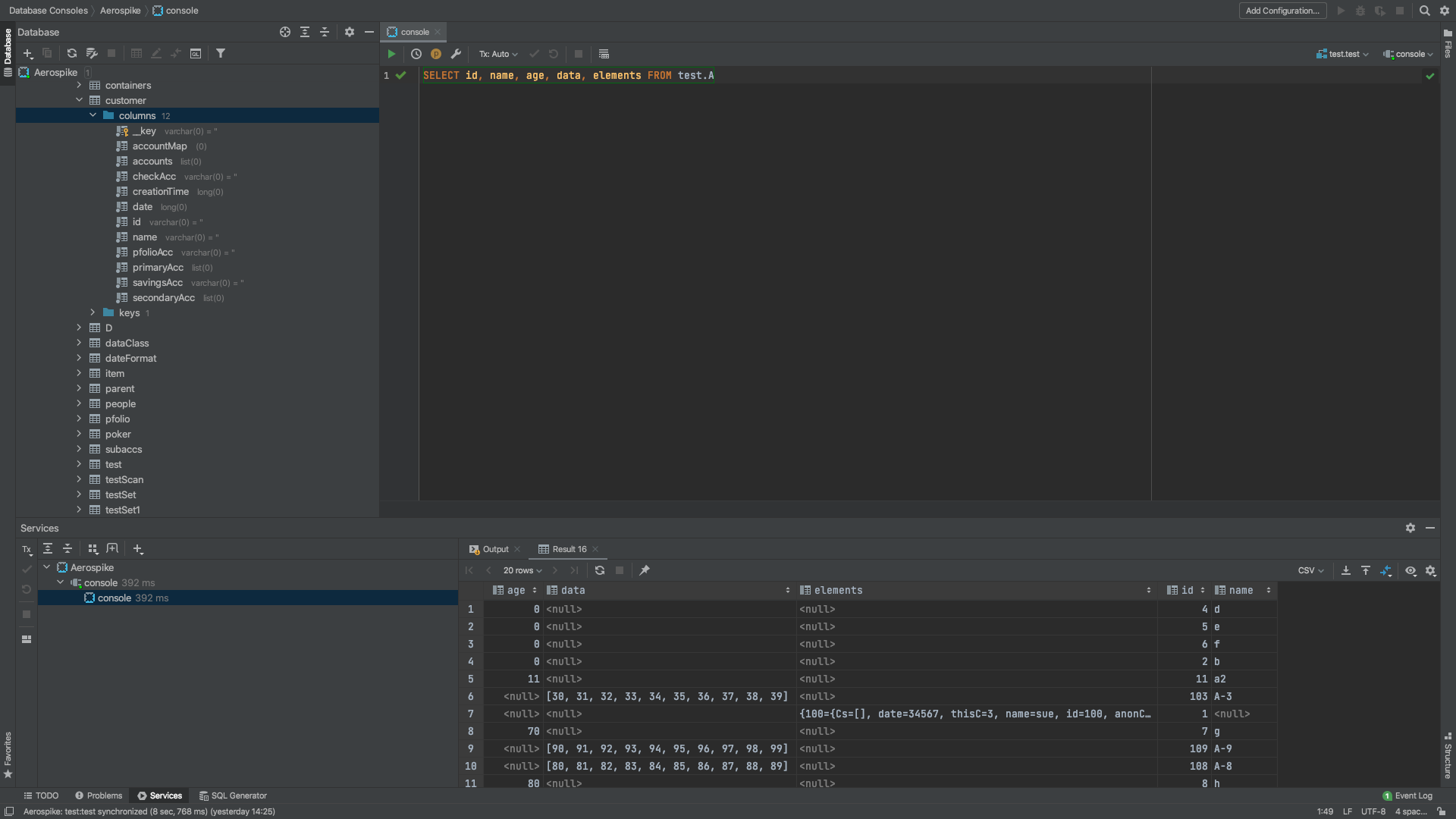This screenshot has height=819, width=1456.
Task: Open the SQL Generator tab
Action: [233, 795]
